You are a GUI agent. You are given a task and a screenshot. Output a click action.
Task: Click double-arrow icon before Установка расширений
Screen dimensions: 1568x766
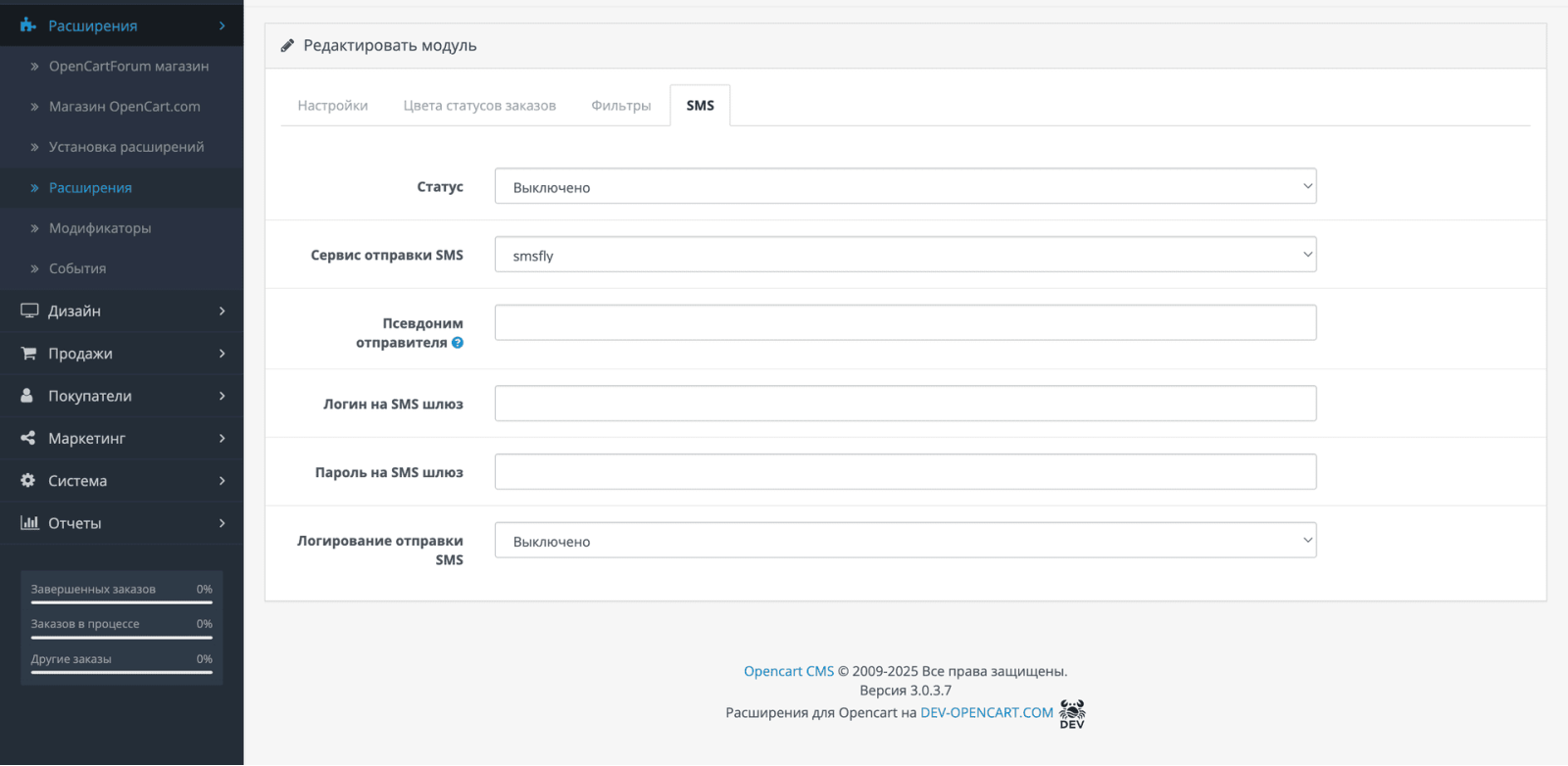pos(34,147)
